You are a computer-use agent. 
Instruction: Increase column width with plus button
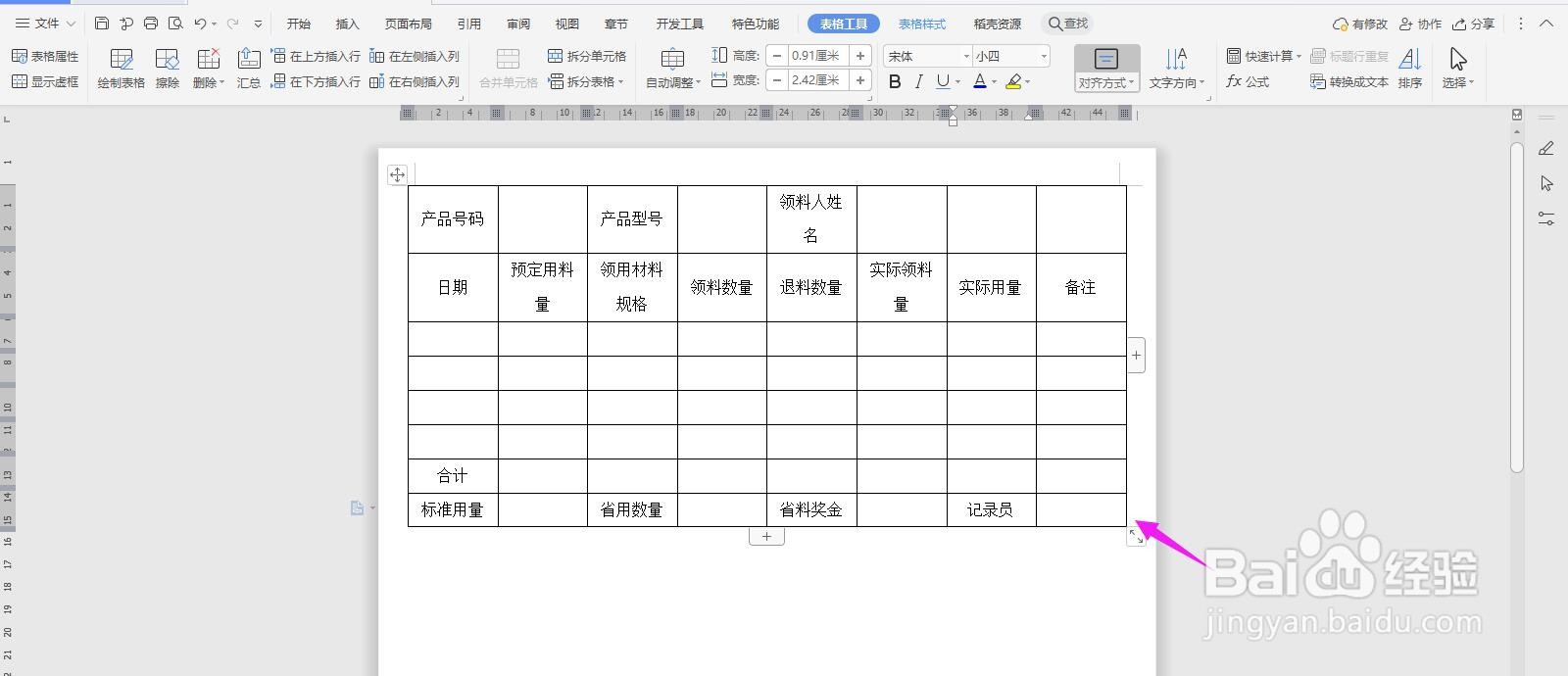click(859, 80)
